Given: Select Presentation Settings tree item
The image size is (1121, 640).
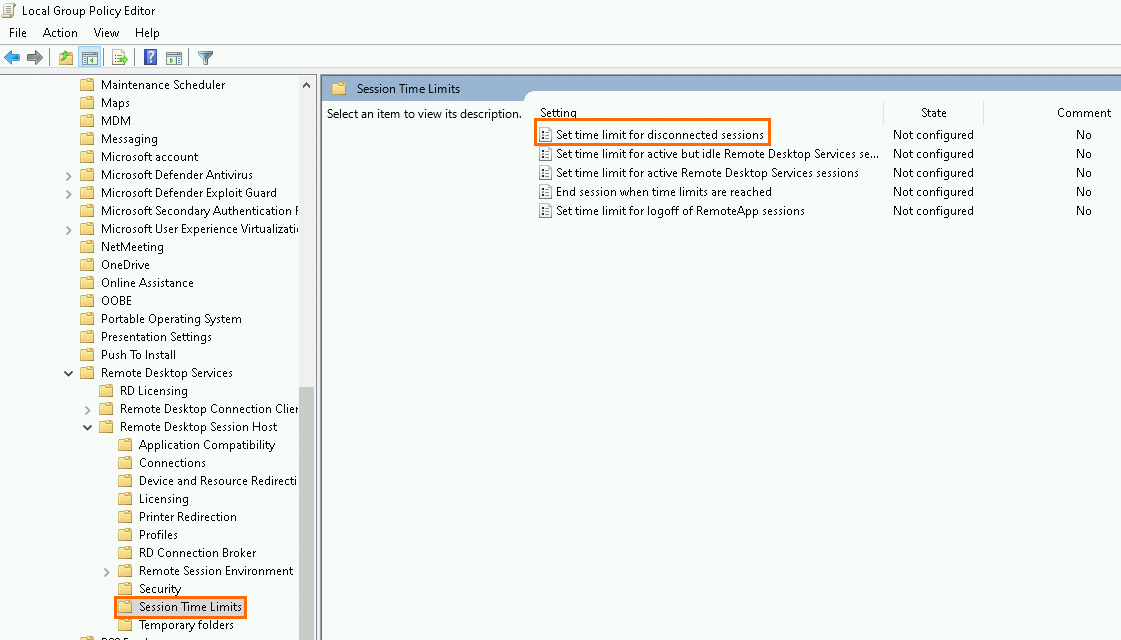Looking at the screenshot, I should click(x=156, y=337).
